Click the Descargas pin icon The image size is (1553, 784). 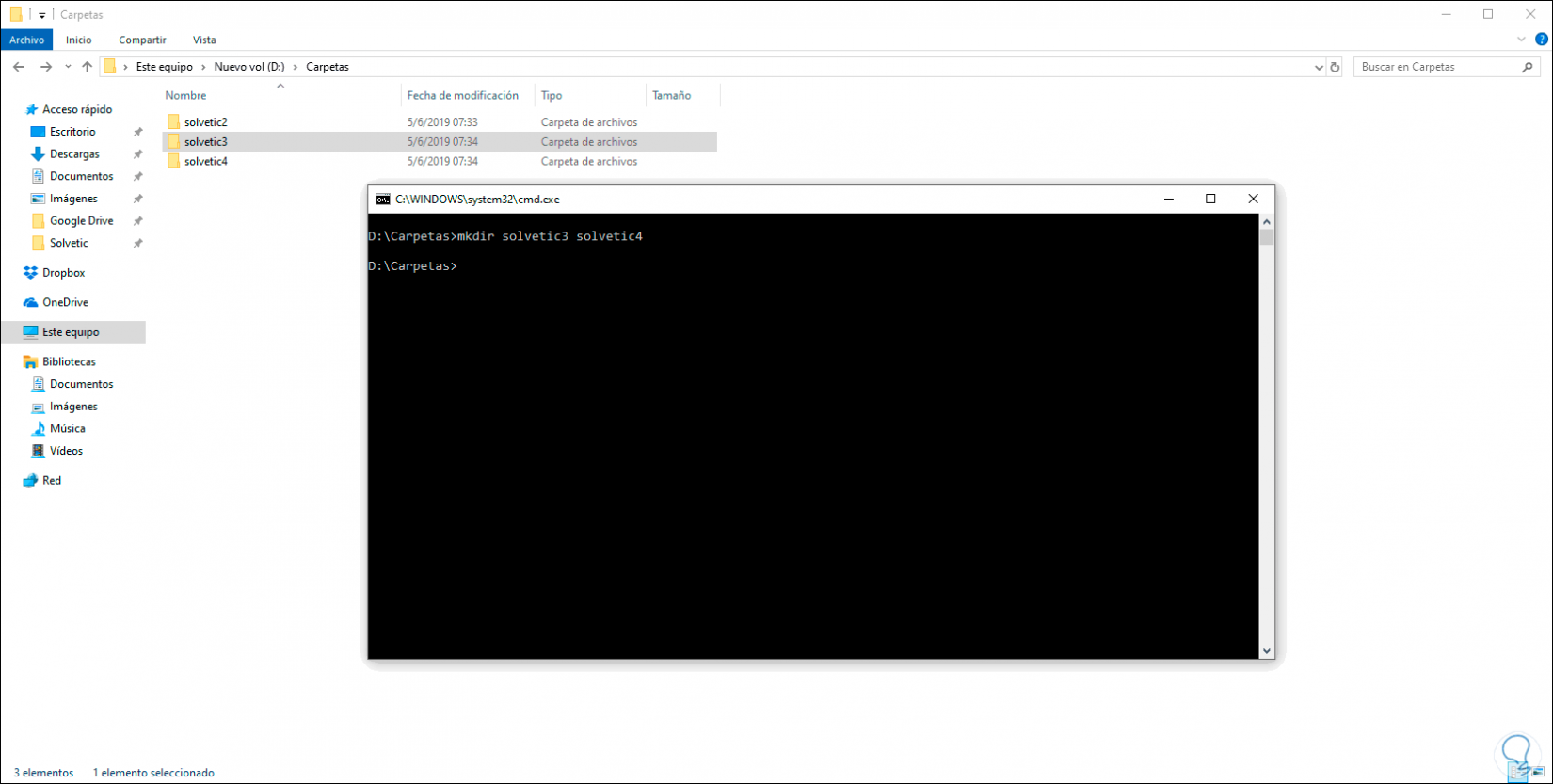pyautogui.click(x=137, y=154)
